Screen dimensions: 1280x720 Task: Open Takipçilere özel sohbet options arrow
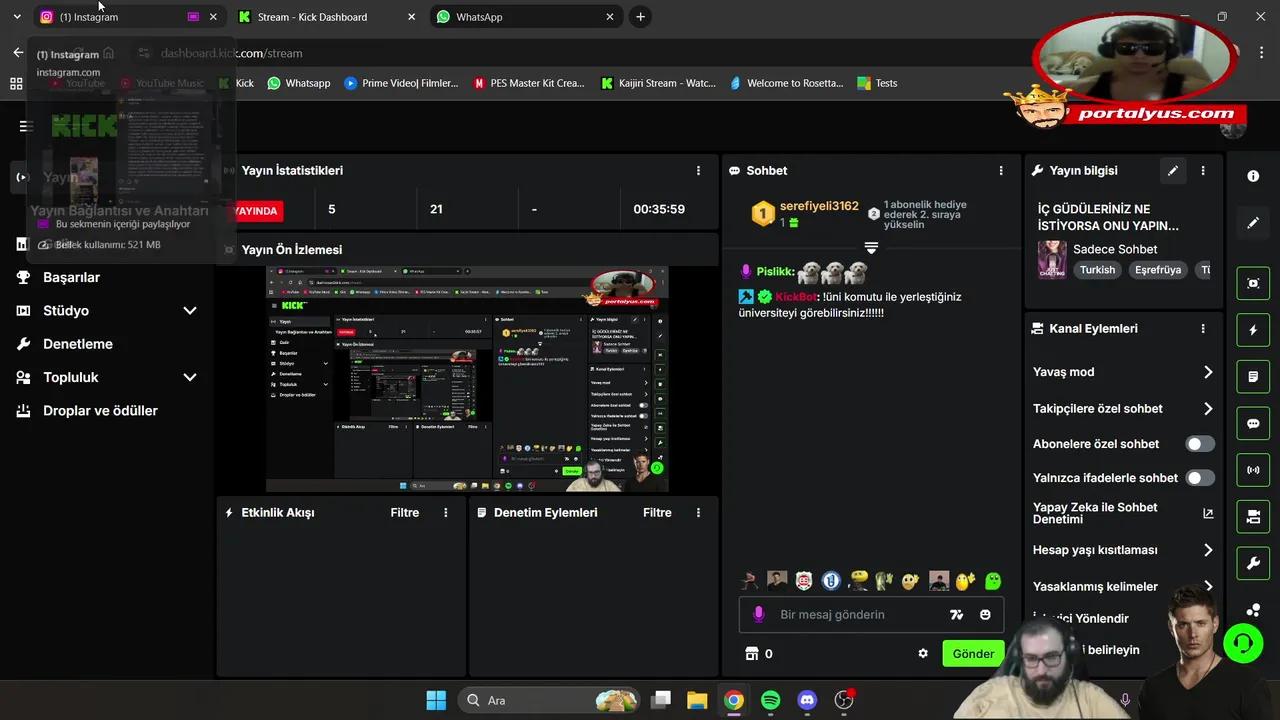tap(1208, 408)
